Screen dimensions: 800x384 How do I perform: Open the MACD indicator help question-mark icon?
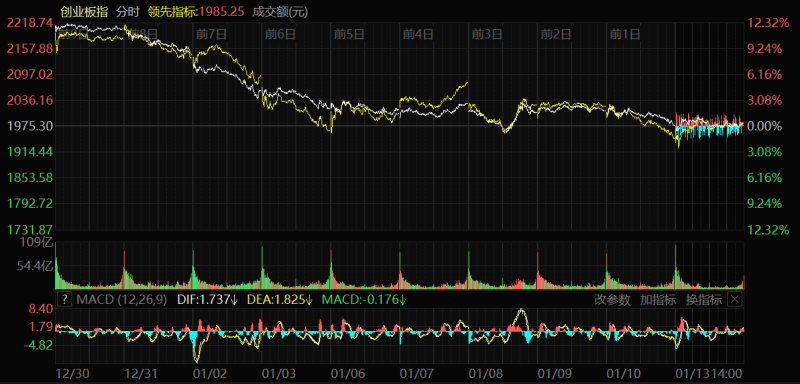[64, 300]
